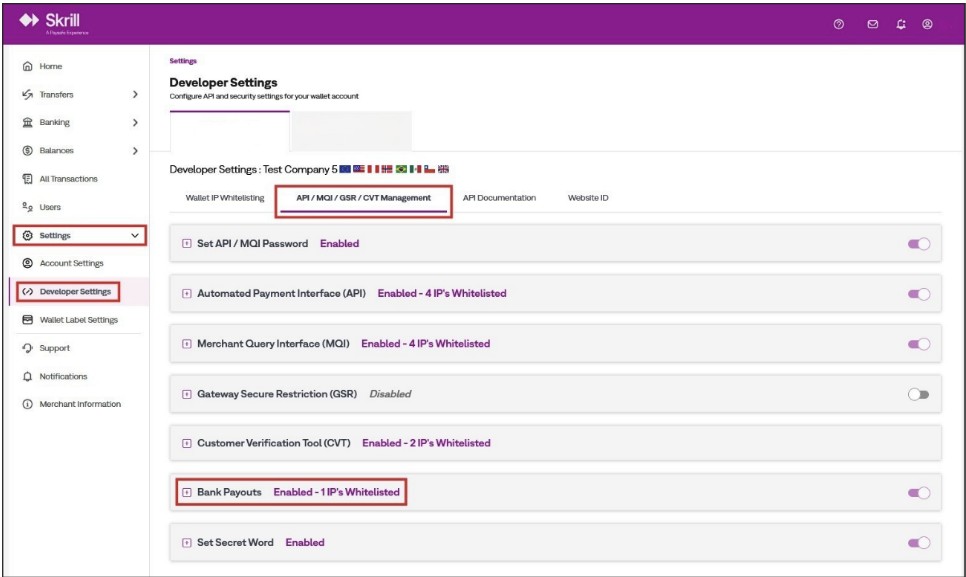This screenshot has width=966, height=577.
Task: Click the Transfers arrows icon
Action: tap(28, 94)
